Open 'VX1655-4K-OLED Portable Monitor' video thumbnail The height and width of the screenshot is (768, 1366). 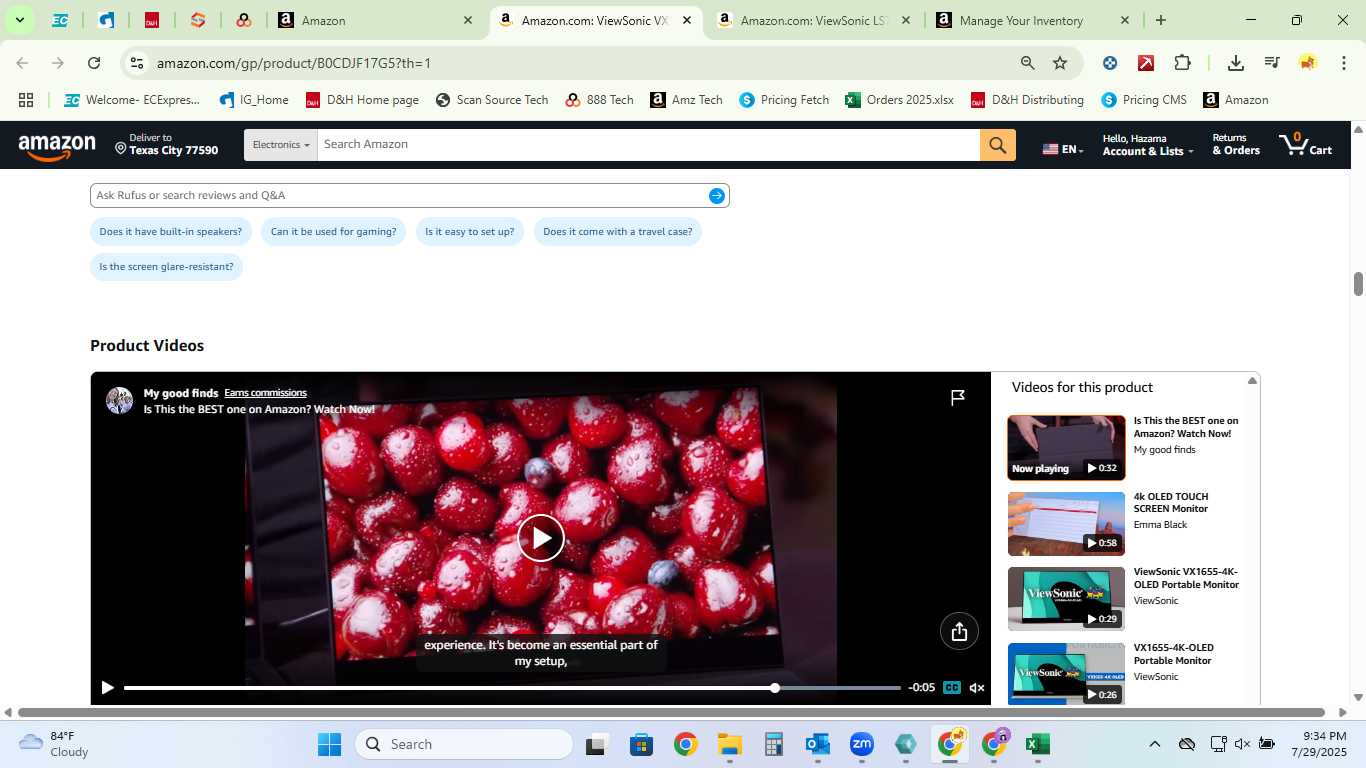click(1066, 674)
